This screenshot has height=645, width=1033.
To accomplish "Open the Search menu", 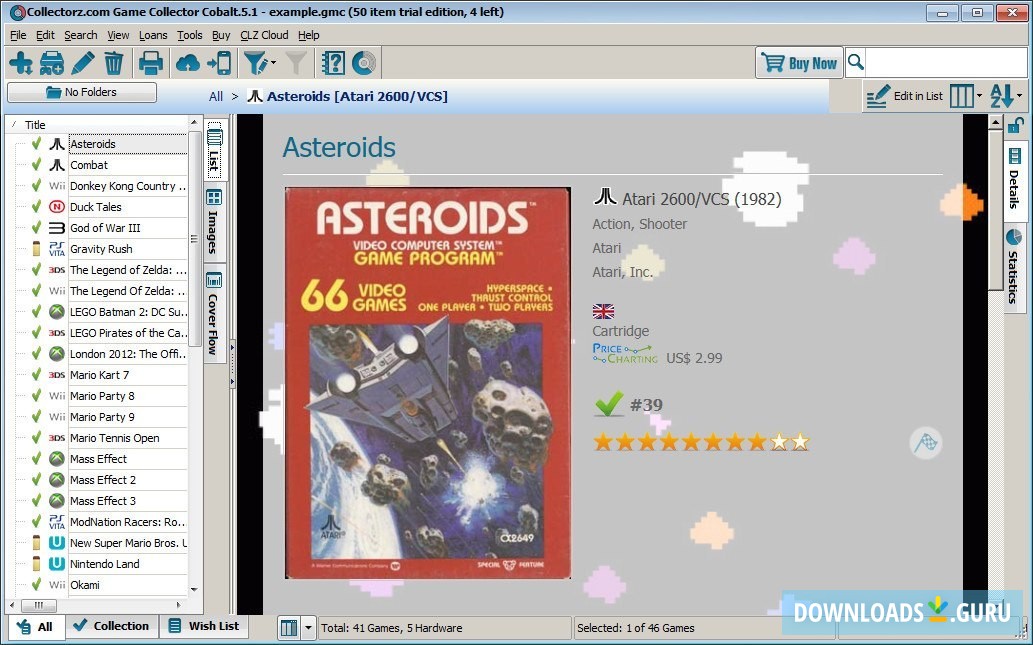I will point(80,35).
